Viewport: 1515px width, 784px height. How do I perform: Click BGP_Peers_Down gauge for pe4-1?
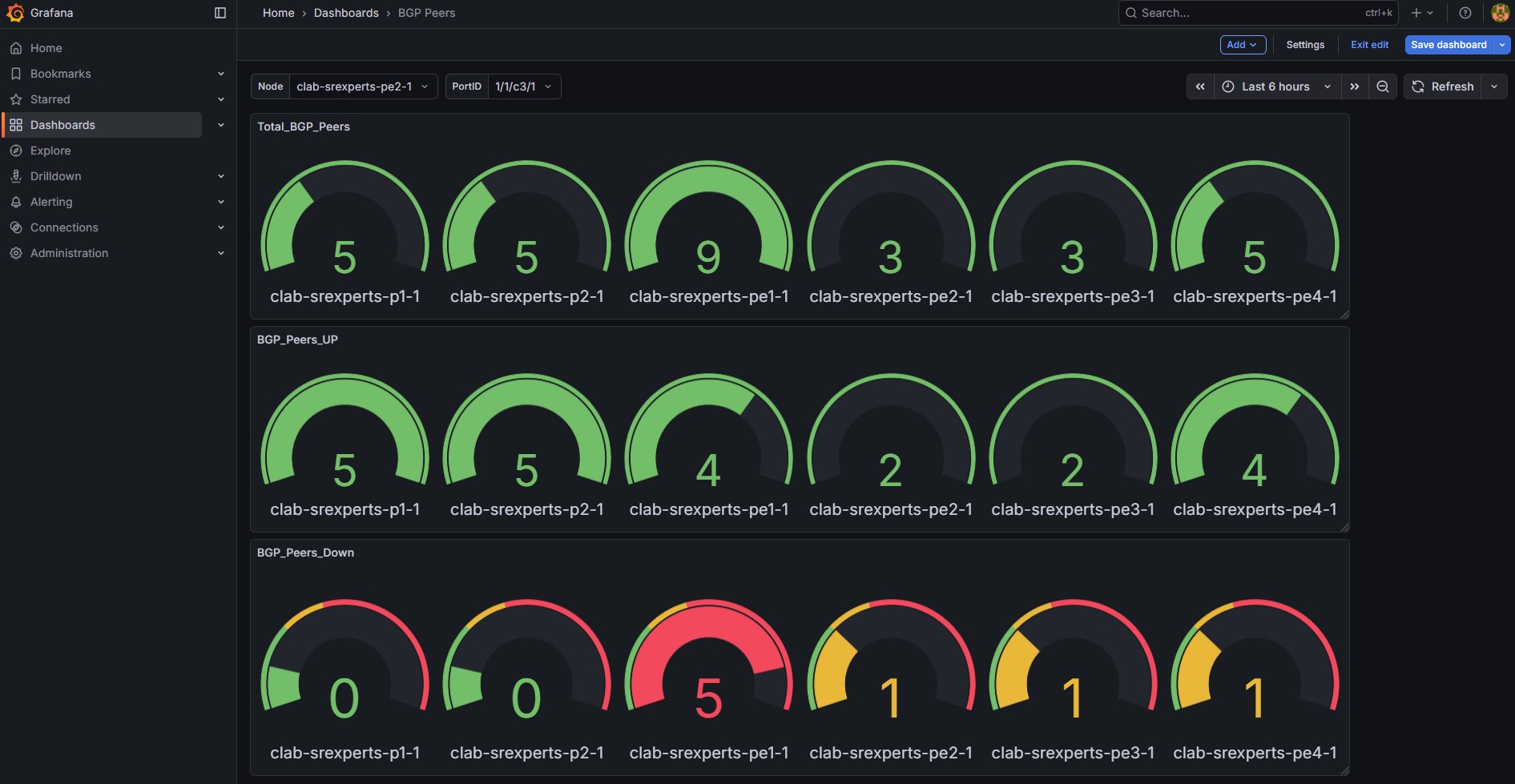click(x=1255, y=661)
